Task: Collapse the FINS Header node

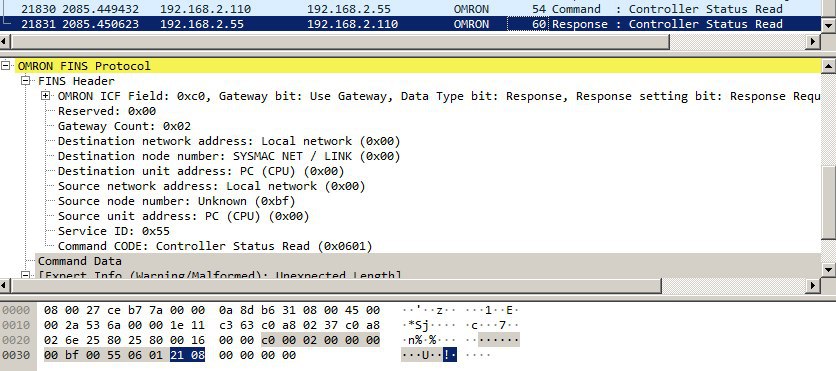Action: pos(26,81)
